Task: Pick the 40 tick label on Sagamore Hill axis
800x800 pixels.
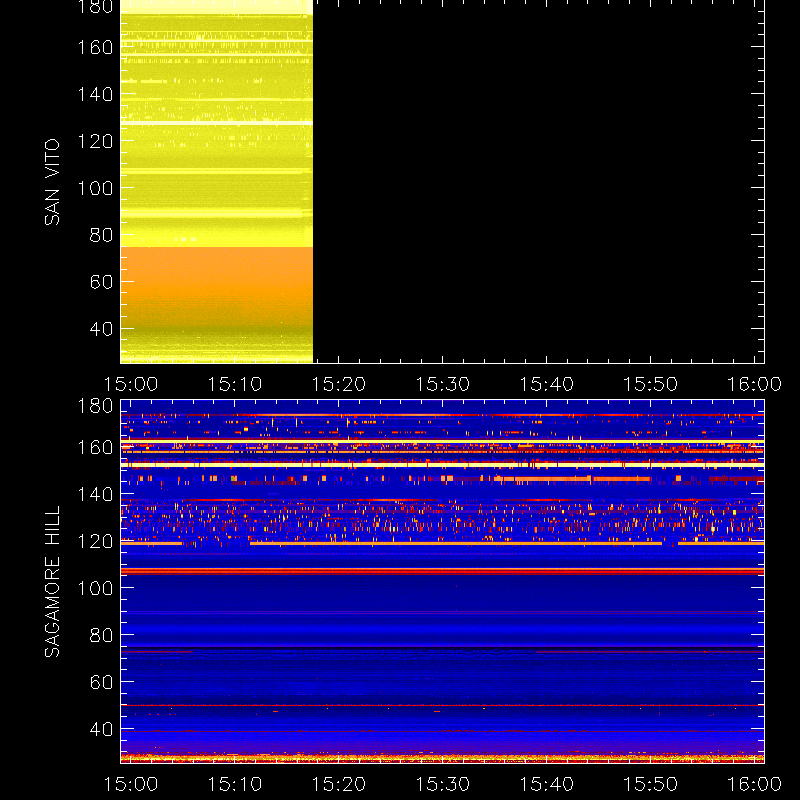Action: [x=101, y=729]
